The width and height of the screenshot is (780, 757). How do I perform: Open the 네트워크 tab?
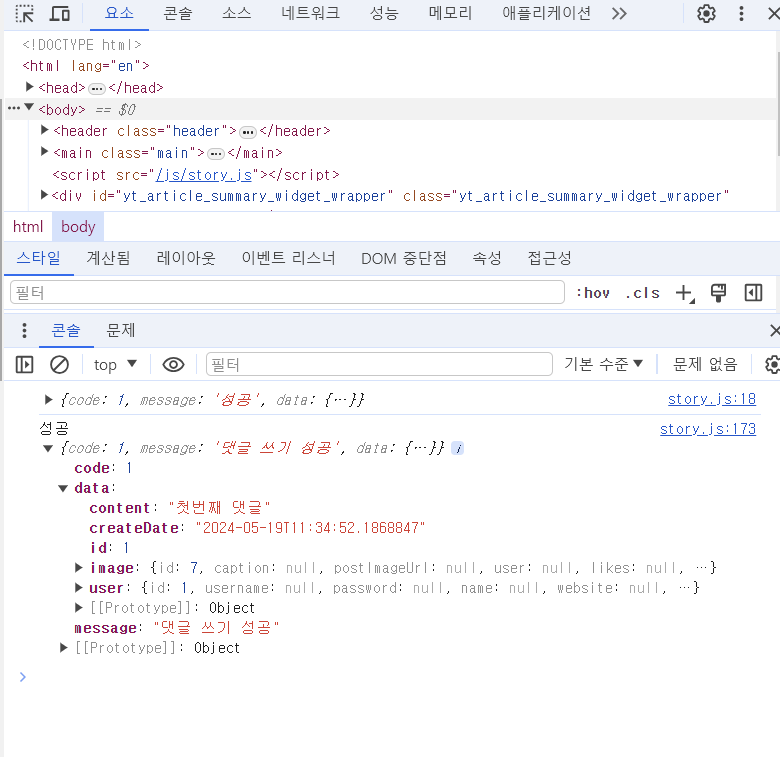pos(310,13)
